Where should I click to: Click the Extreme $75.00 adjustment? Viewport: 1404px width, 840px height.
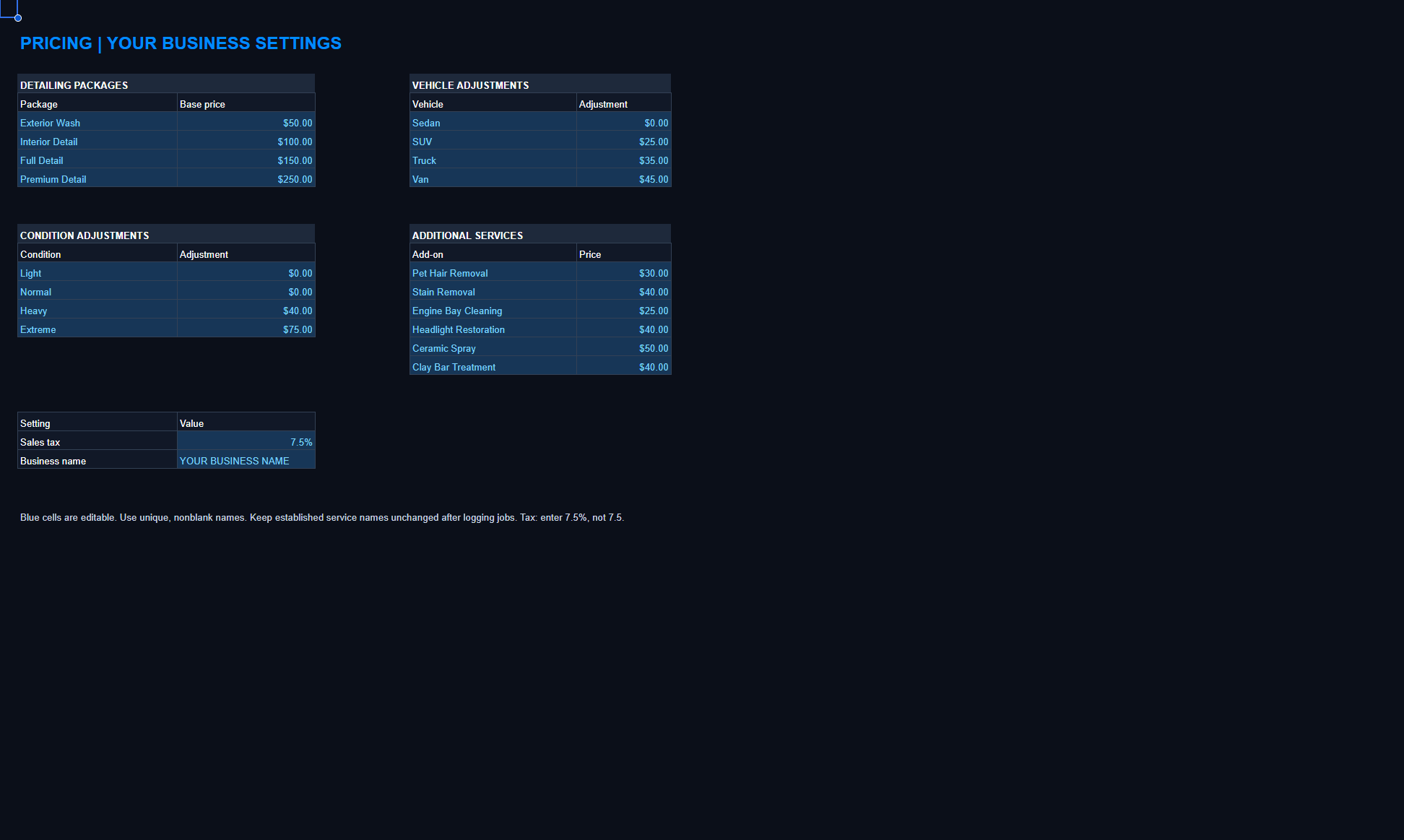click(x=246, y=329)
